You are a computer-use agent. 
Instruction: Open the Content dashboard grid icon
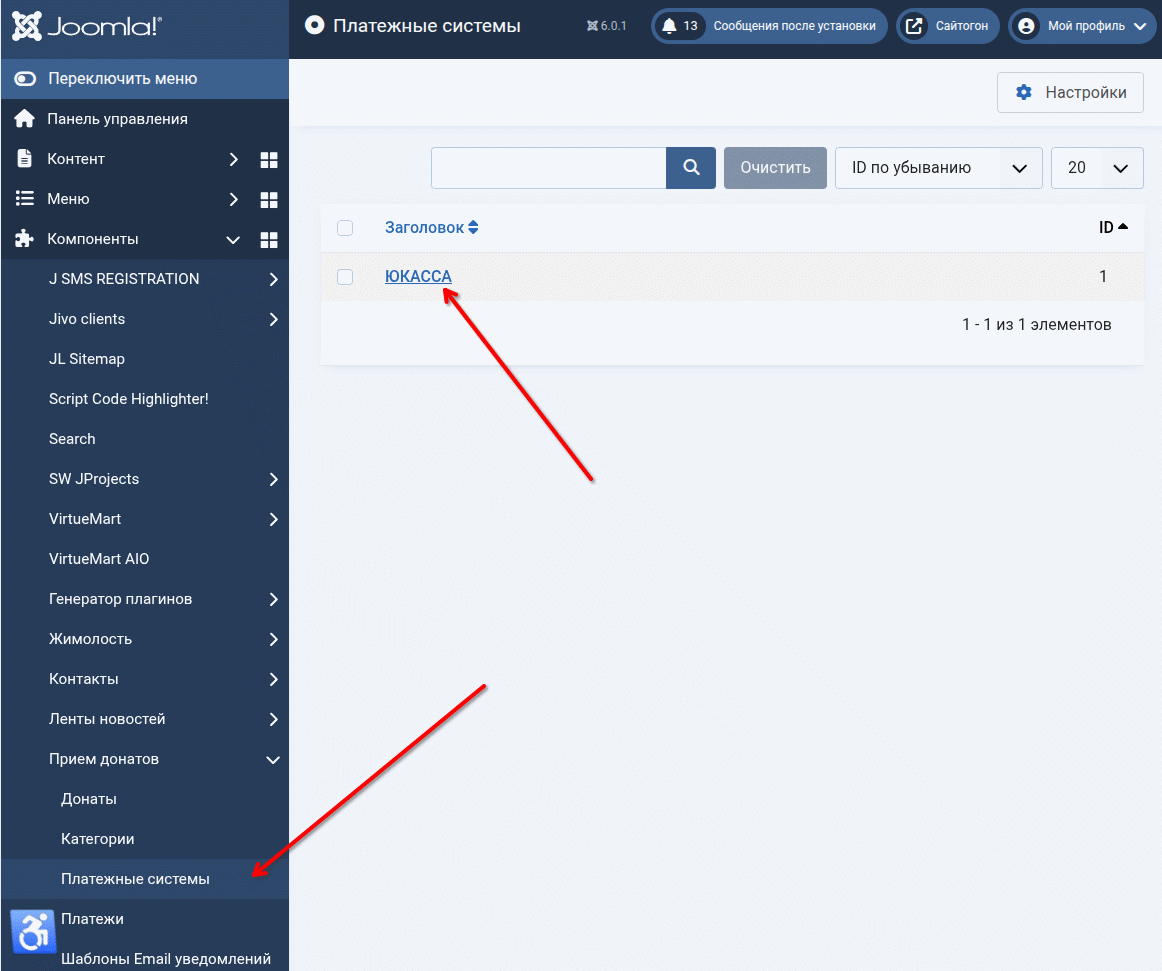pyautogui.click(x=268, y=160)
